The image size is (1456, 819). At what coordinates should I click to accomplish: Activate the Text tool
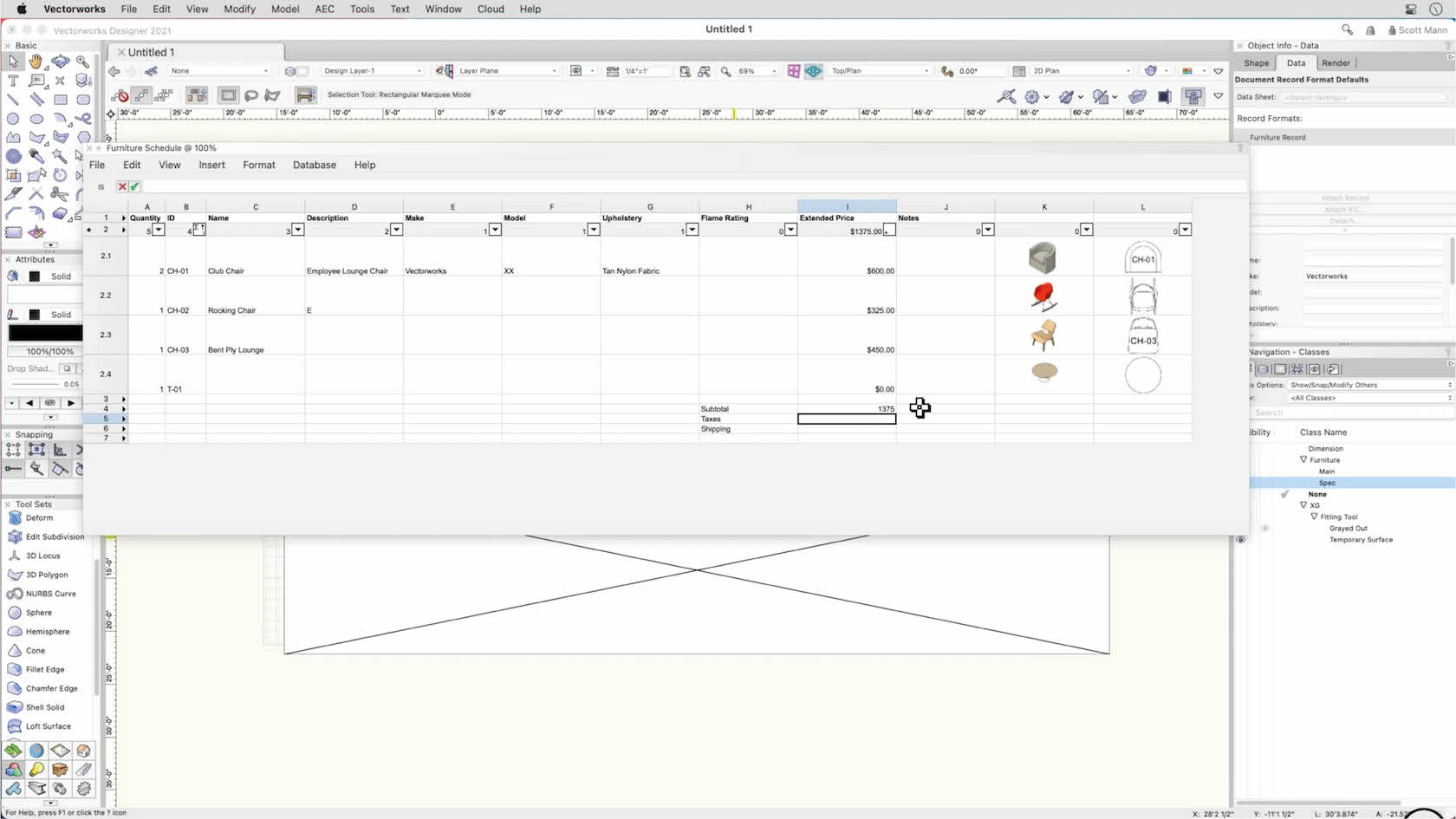13,81
